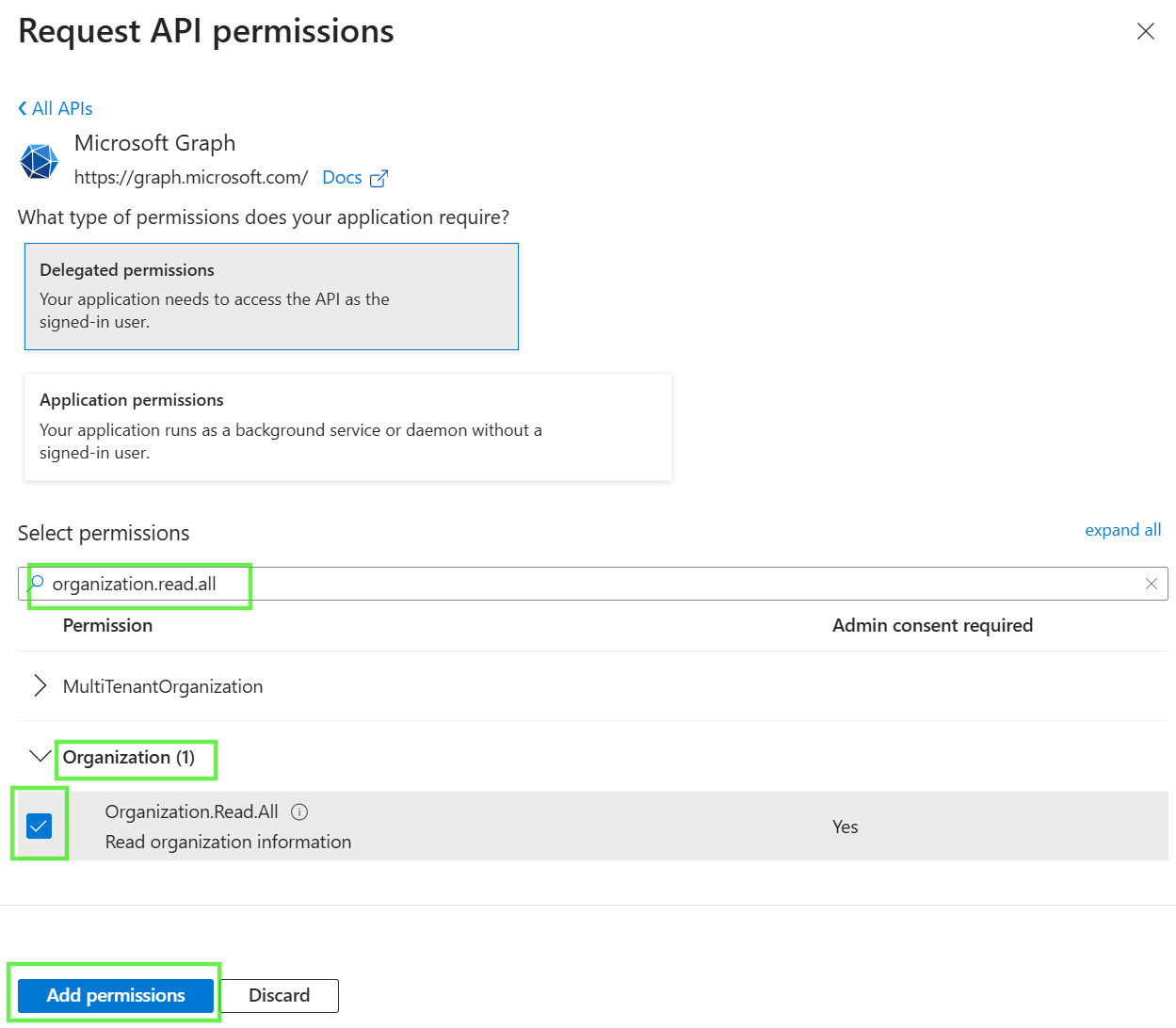This screenshot has height=1028, width=1176.
Task: Click the Admin consent required column header
Action: click(x=932, y=625)
